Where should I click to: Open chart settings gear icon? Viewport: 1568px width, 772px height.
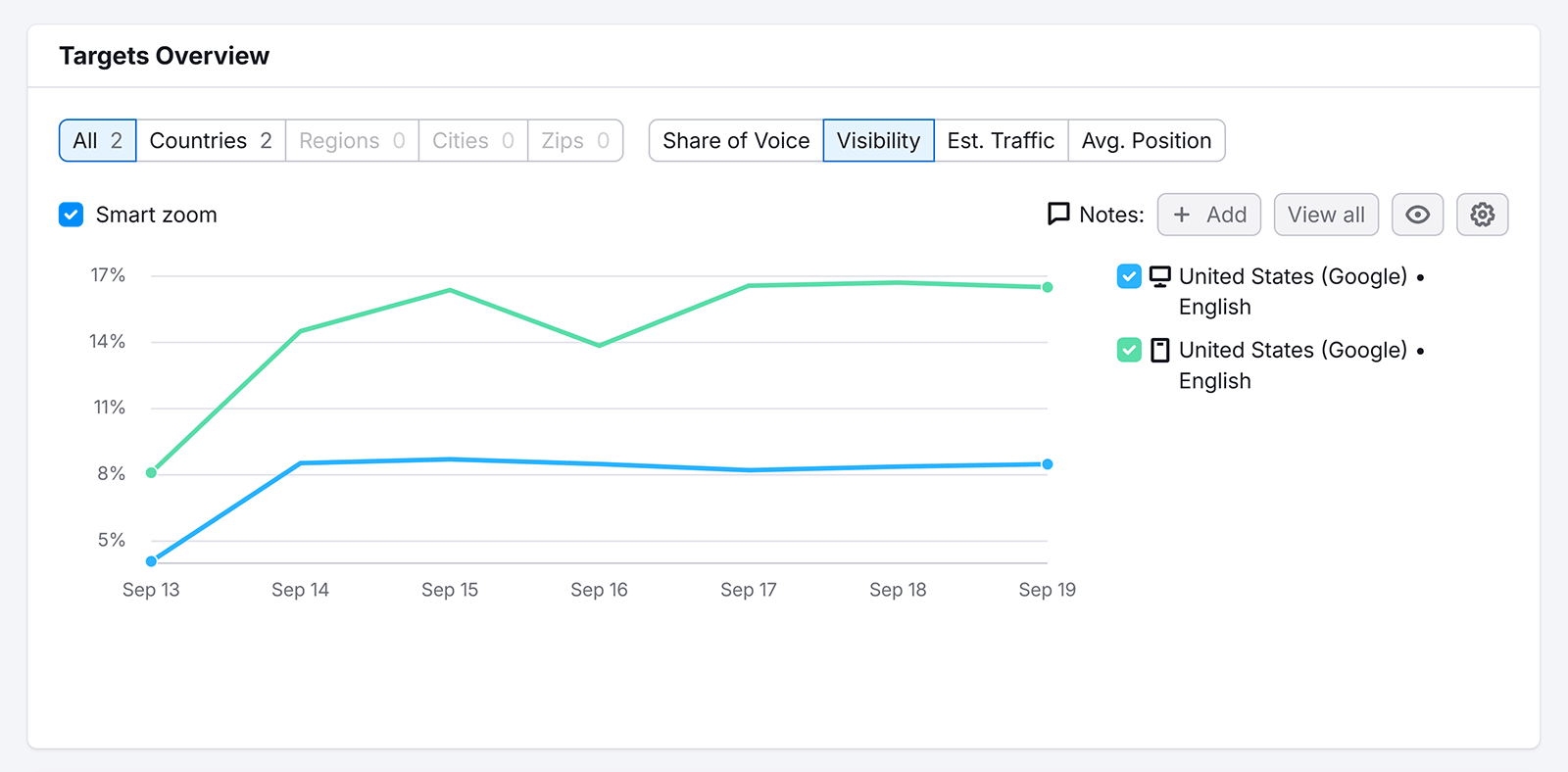pyautogui.click(x=1482, y=215)
